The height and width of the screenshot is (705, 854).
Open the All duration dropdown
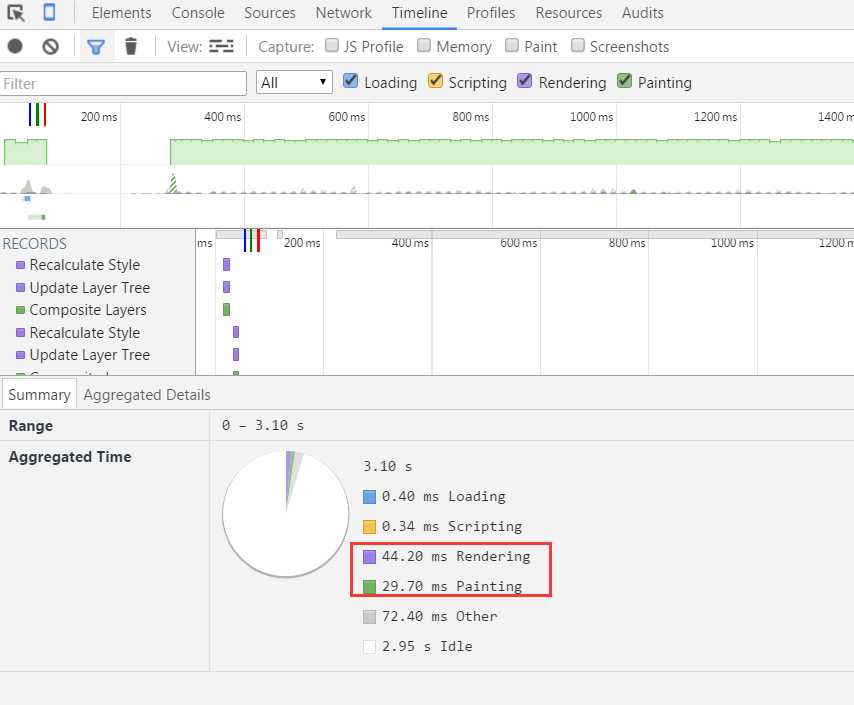pos(294,83)
